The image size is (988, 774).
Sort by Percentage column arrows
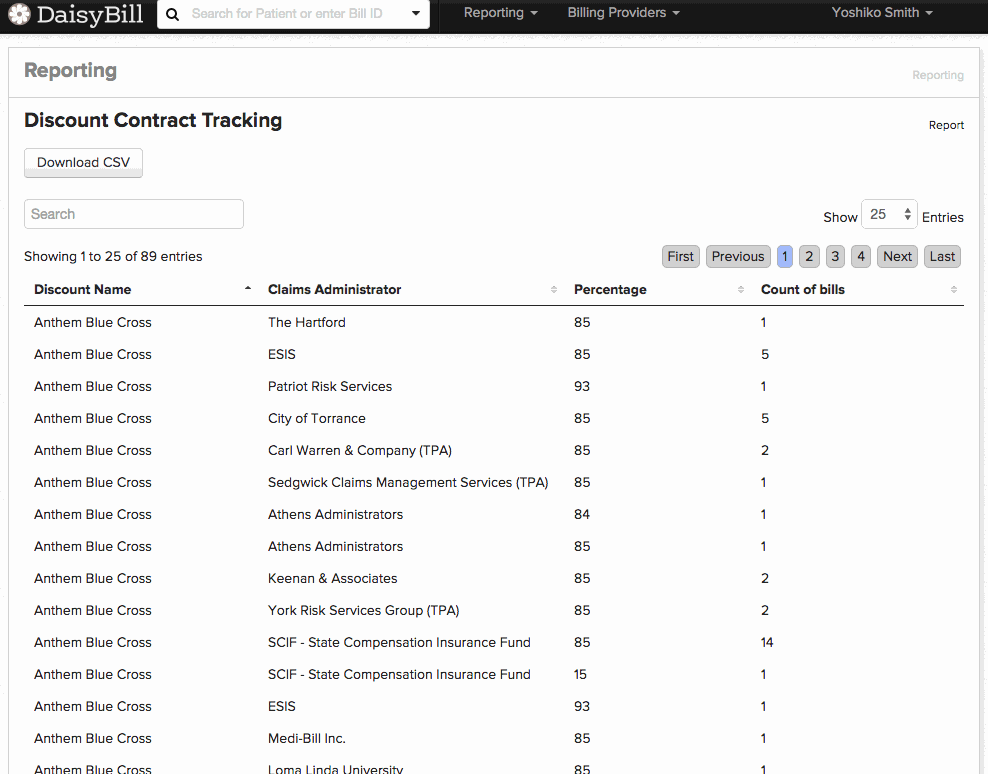(740, 289)
